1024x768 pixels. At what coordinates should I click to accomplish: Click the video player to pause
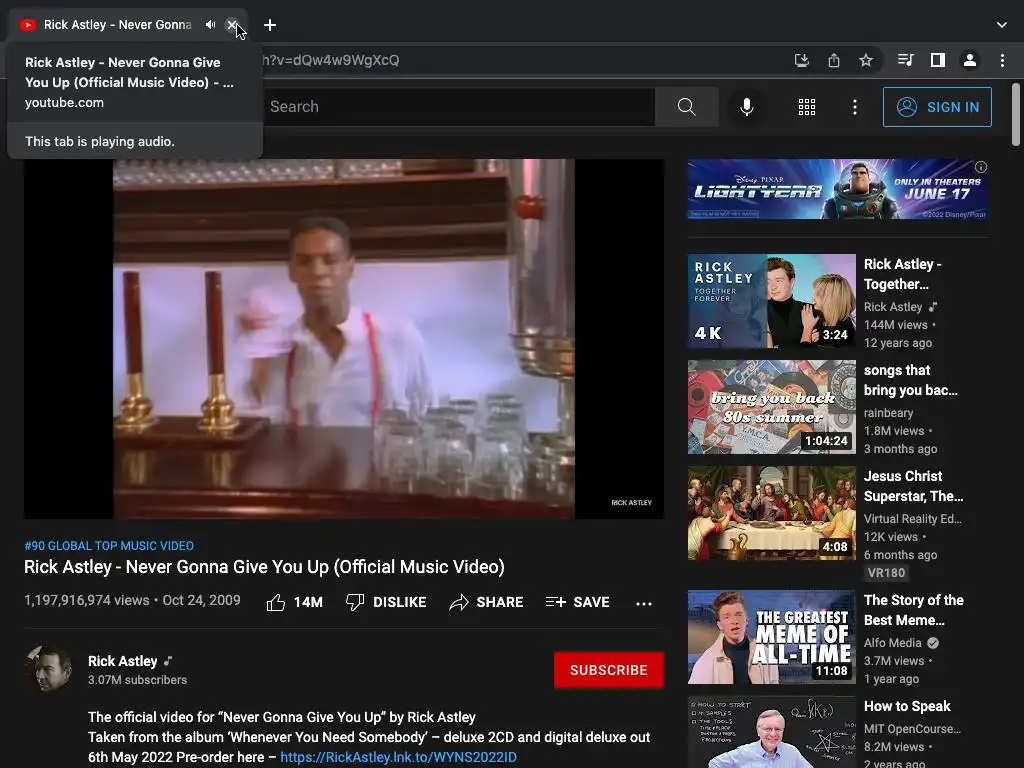click(x=344, y=339)
